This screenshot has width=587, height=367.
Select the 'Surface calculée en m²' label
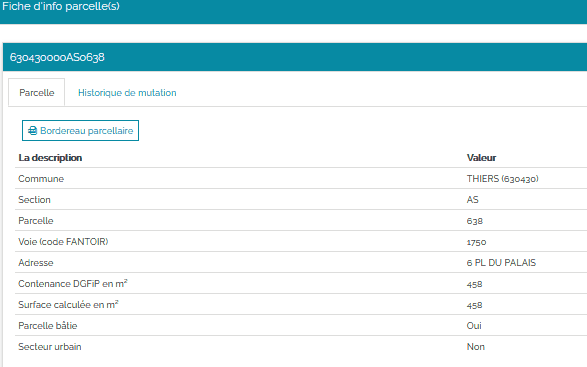(x=69, y=304)
